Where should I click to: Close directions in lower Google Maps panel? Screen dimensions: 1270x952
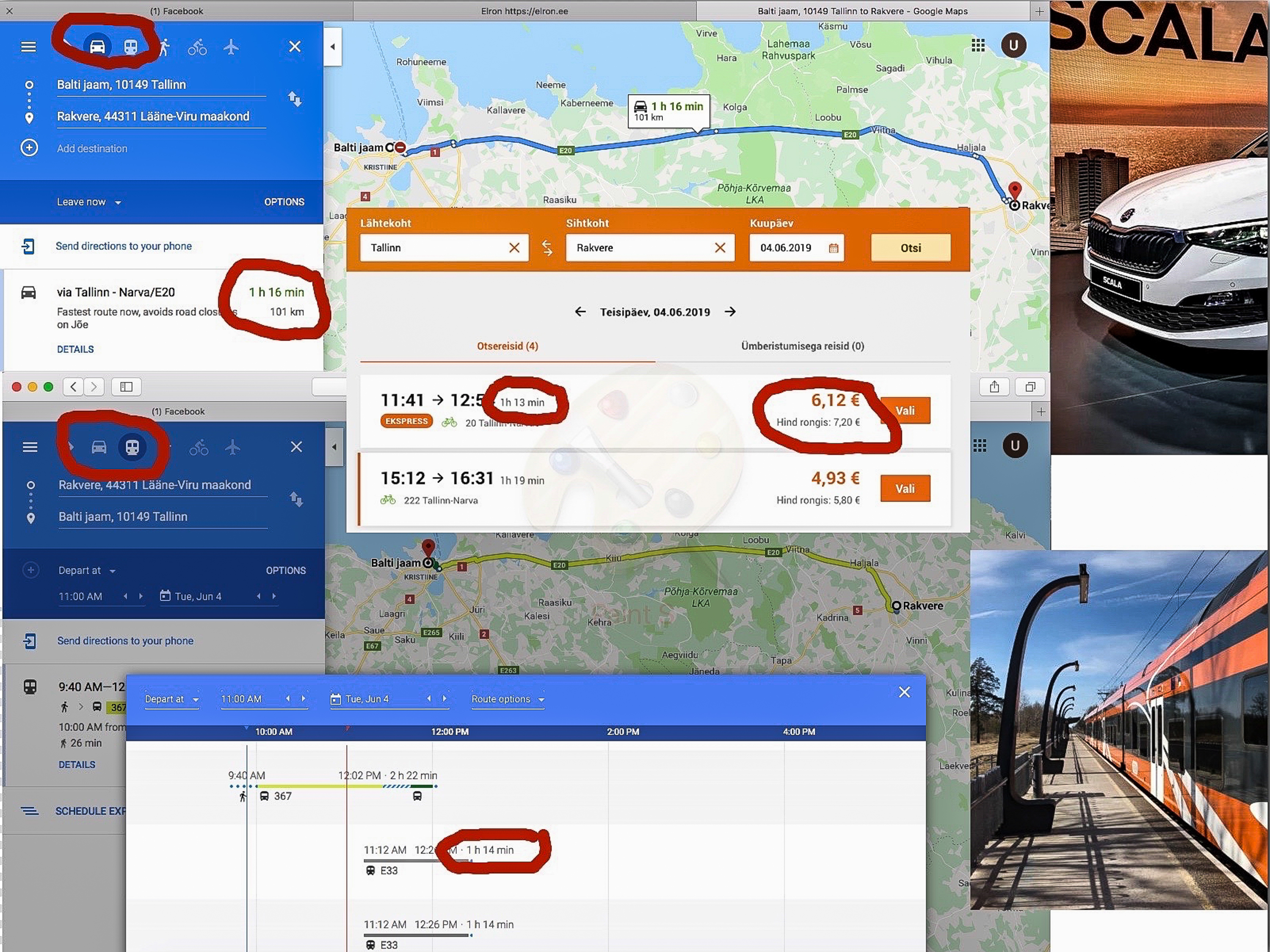tap(296, 447)
